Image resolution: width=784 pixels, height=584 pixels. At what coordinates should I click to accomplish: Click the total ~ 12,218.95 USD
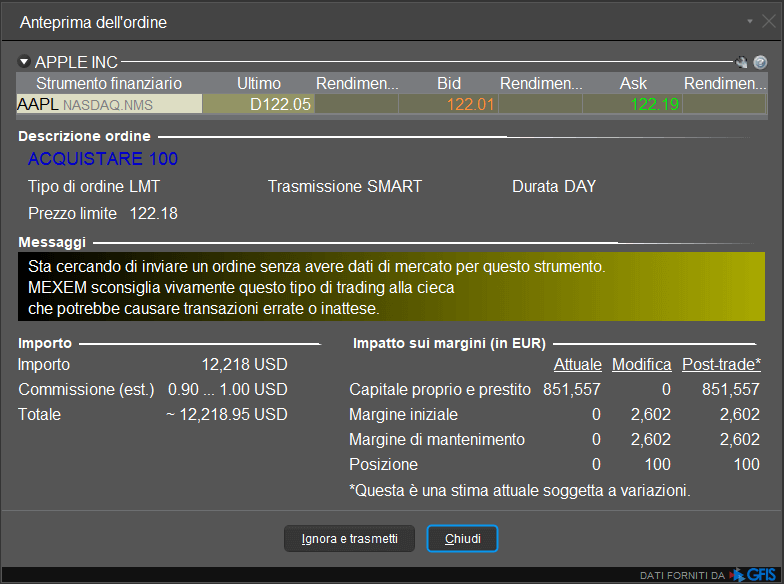click(227, 414)
